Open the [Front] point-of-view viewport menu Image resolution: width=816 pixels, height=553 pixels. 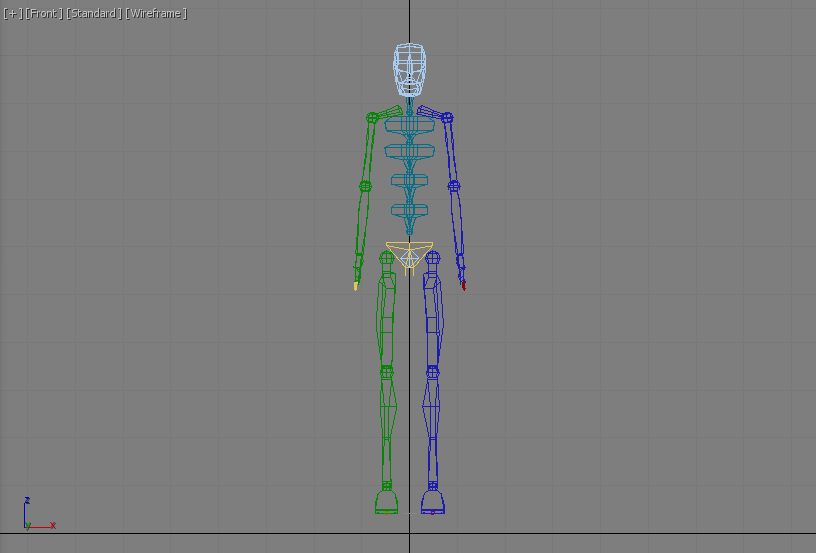[44, 14]
